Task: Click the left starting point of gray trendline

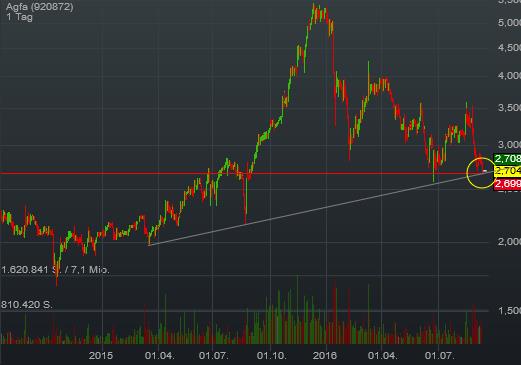Action: (x=149, y=245)
